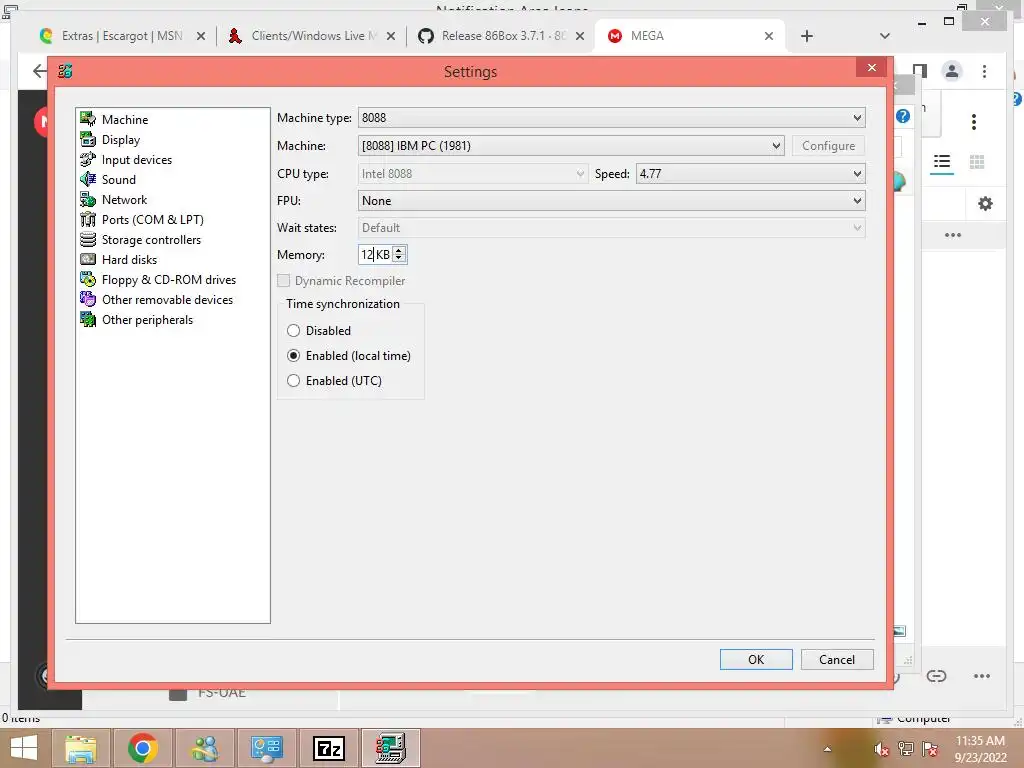Open the Other peripherals icon
Image resolution: width=1024 pixels, height=768 pixels.
pyautogui.click(x=88, y=319)
